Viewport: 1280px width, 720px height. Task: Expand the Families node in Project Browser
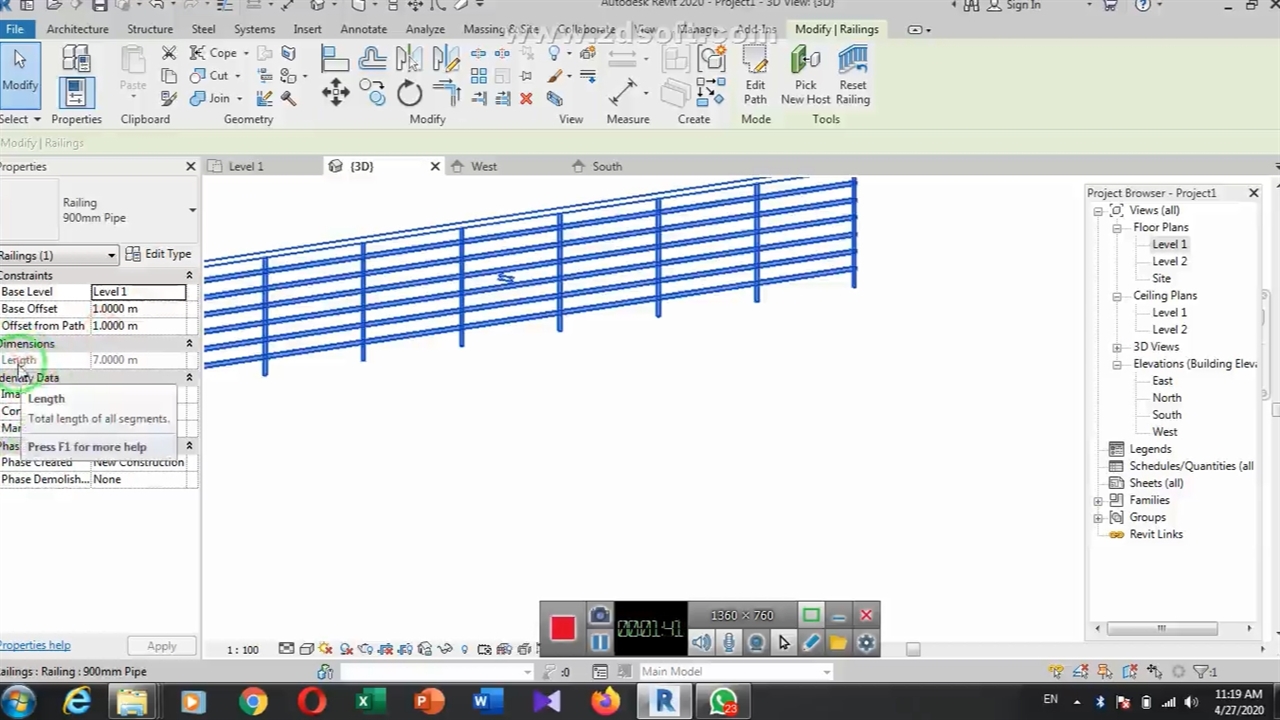click(x=1099, y=500)
